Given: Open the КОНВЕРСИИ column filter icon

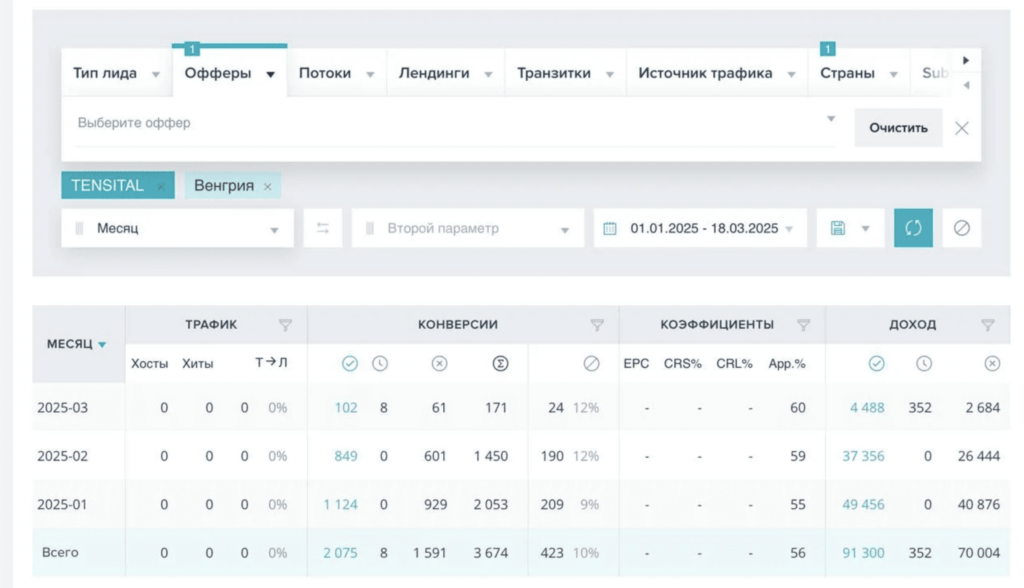Looking at the screenshot, I should tap(597, 325).
